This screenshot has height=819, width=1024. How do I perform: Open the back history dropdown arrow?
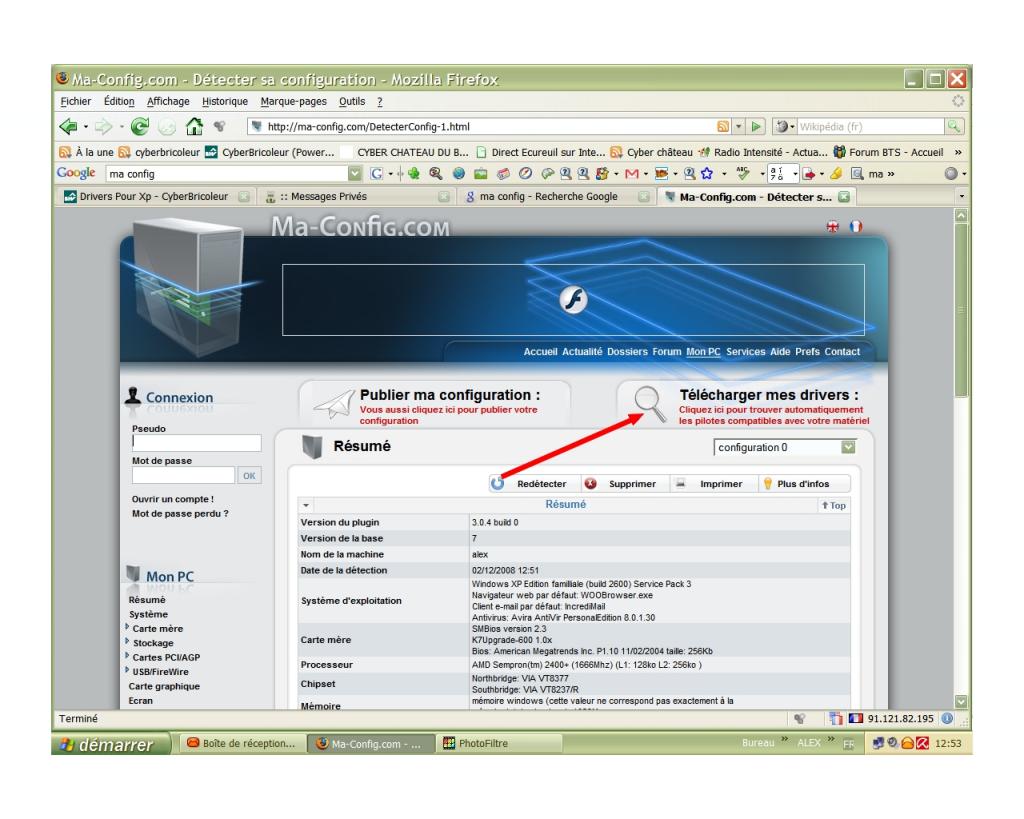point(86,127)
